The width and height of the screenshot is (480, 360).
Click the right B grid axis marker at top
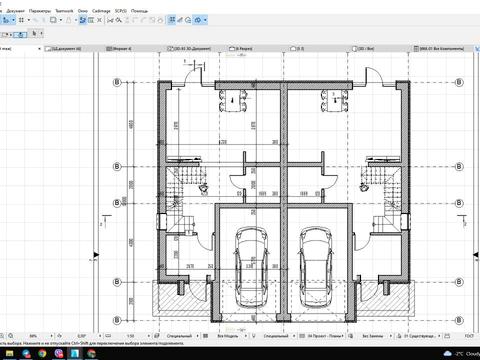click(459, 82)
